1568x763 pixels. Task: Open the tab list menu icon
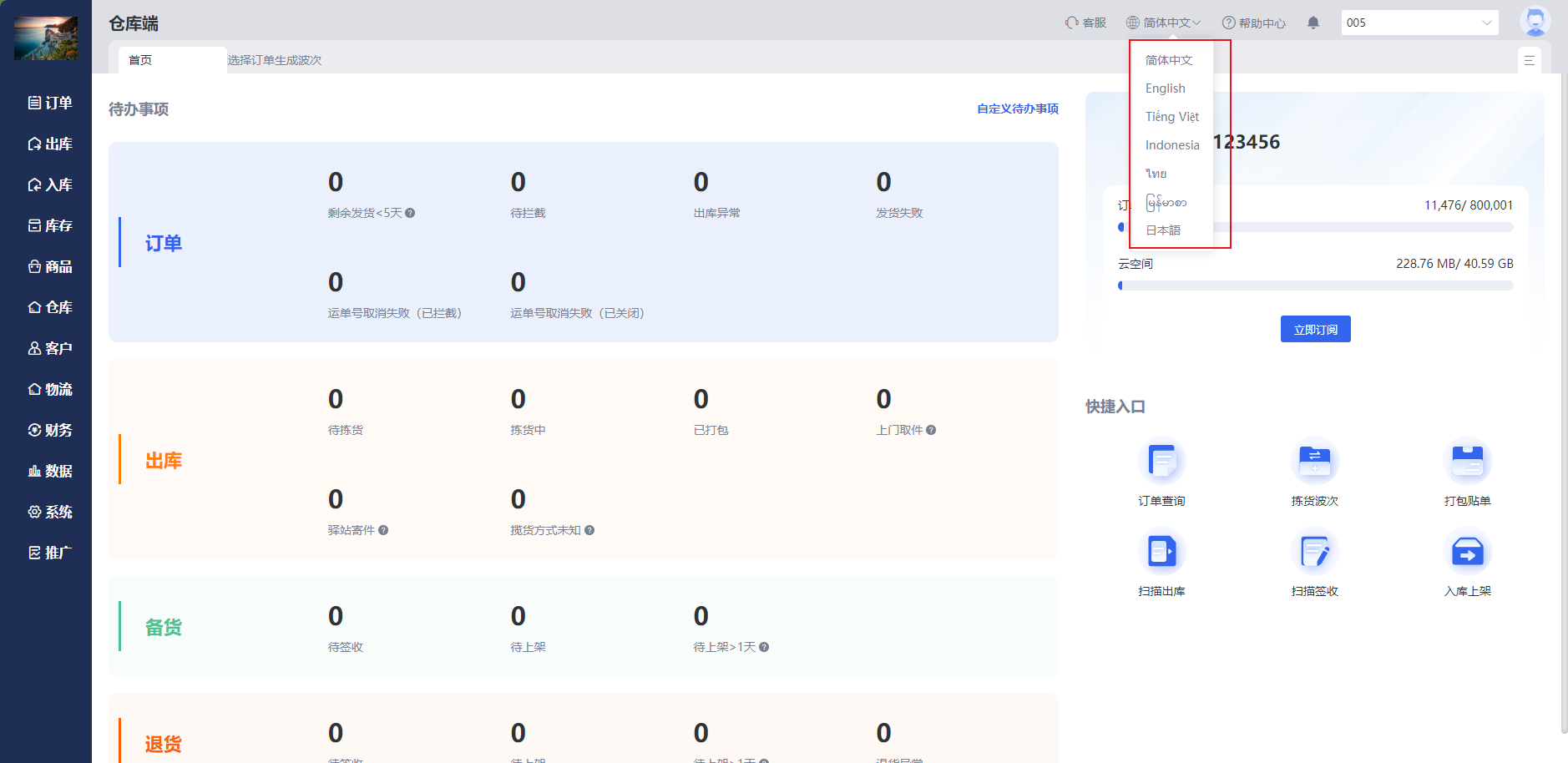1529,60
